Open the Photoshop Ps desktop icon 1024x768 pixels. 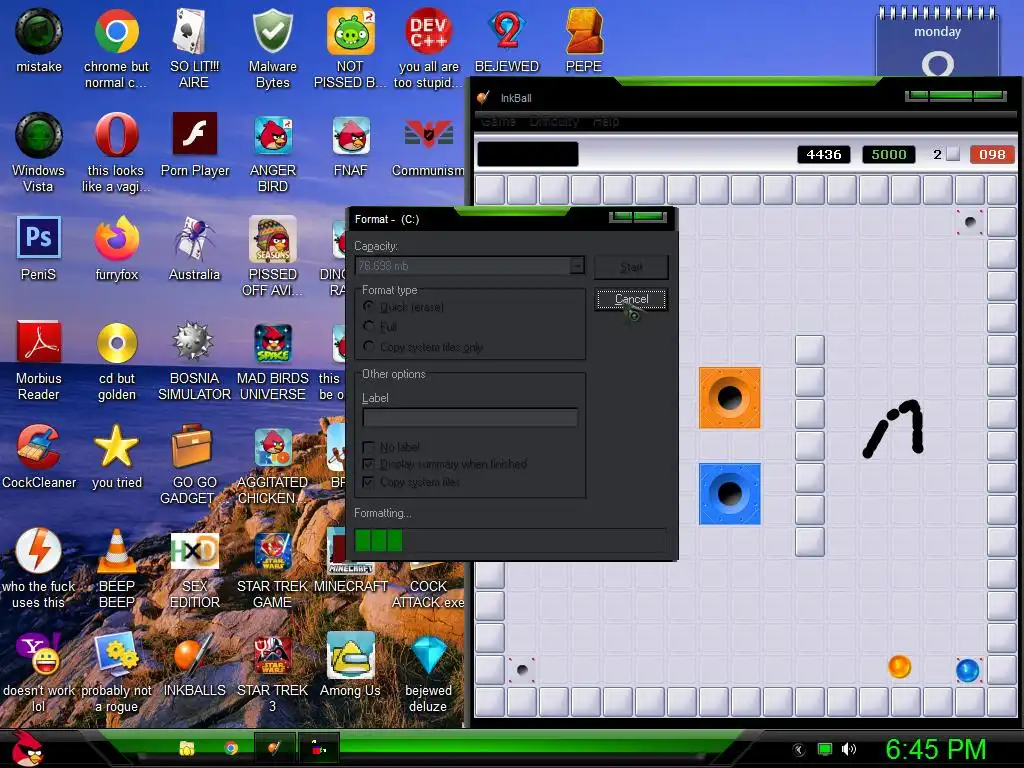(39, 248)
